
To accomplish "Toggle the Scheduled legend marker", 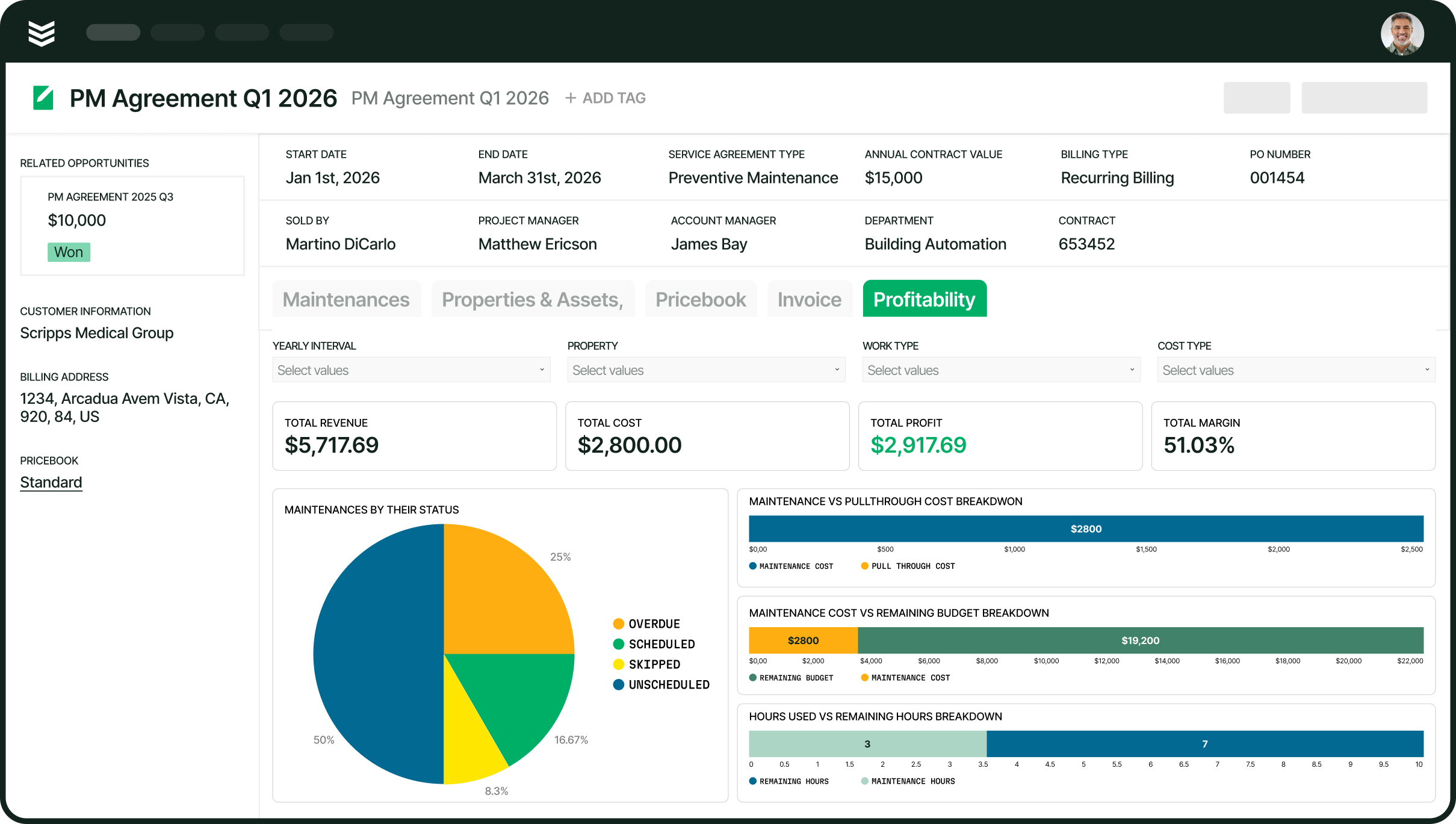I will (x=618, y=644).
